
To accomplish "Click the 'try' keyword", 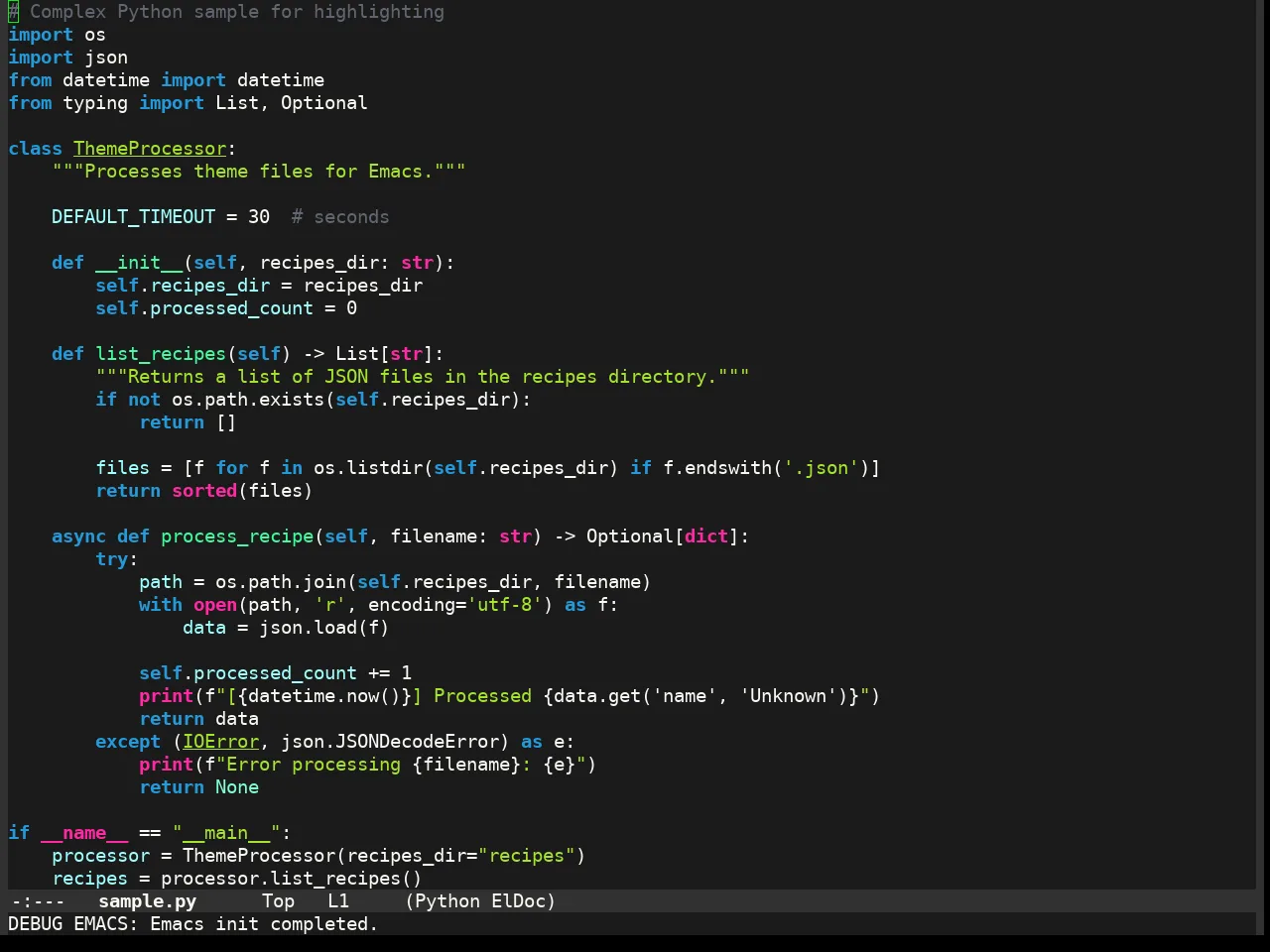I will 111,559.
